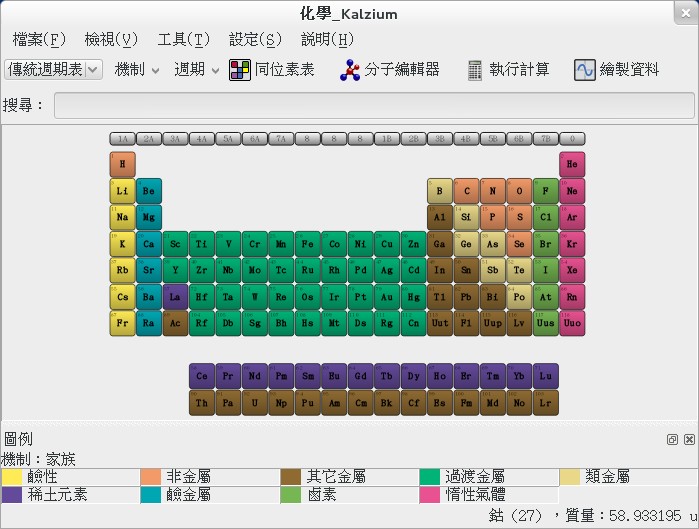Select the Silicon (Si) element tile
Image resolution: width=699 pixels, height=529 pixels.
click(466, 217)
